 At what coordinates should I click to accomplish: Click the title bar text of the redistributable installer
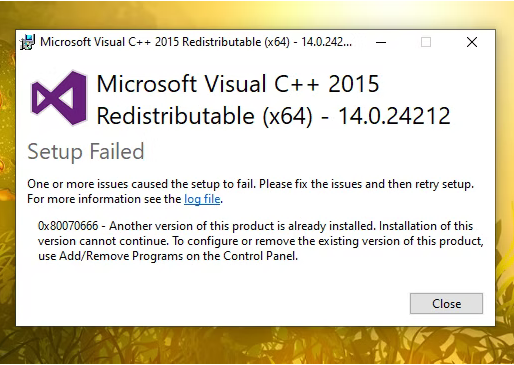196,42
